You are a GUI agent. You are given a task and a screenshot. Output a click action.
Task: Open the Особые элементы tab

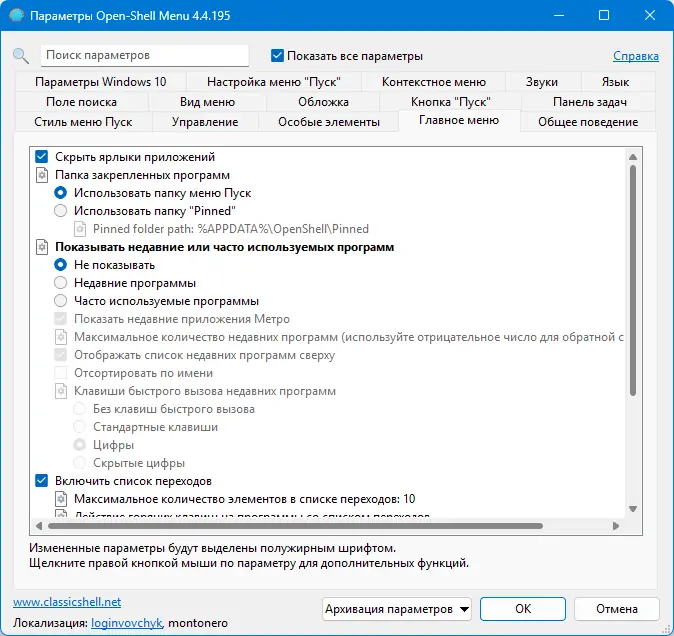[329, 122]
